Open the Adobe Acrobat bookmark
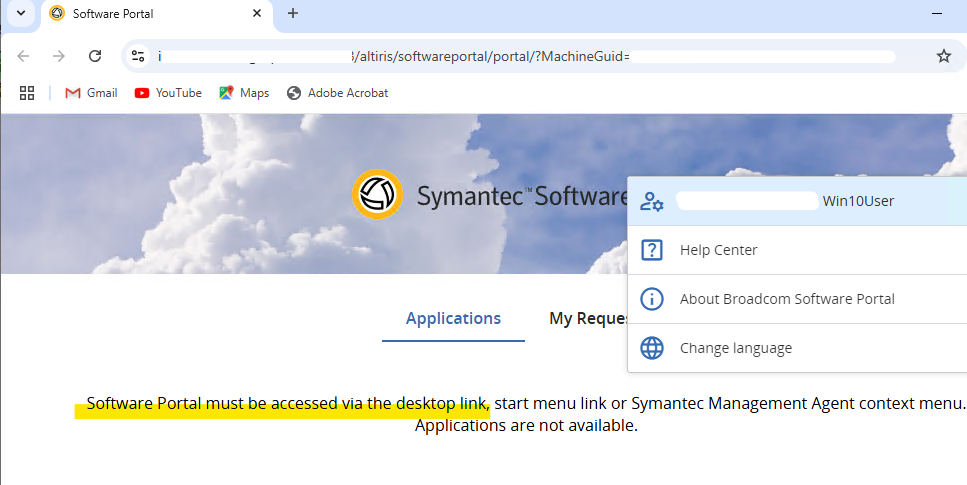Screen dimensions: 967x485 (337, 93)
